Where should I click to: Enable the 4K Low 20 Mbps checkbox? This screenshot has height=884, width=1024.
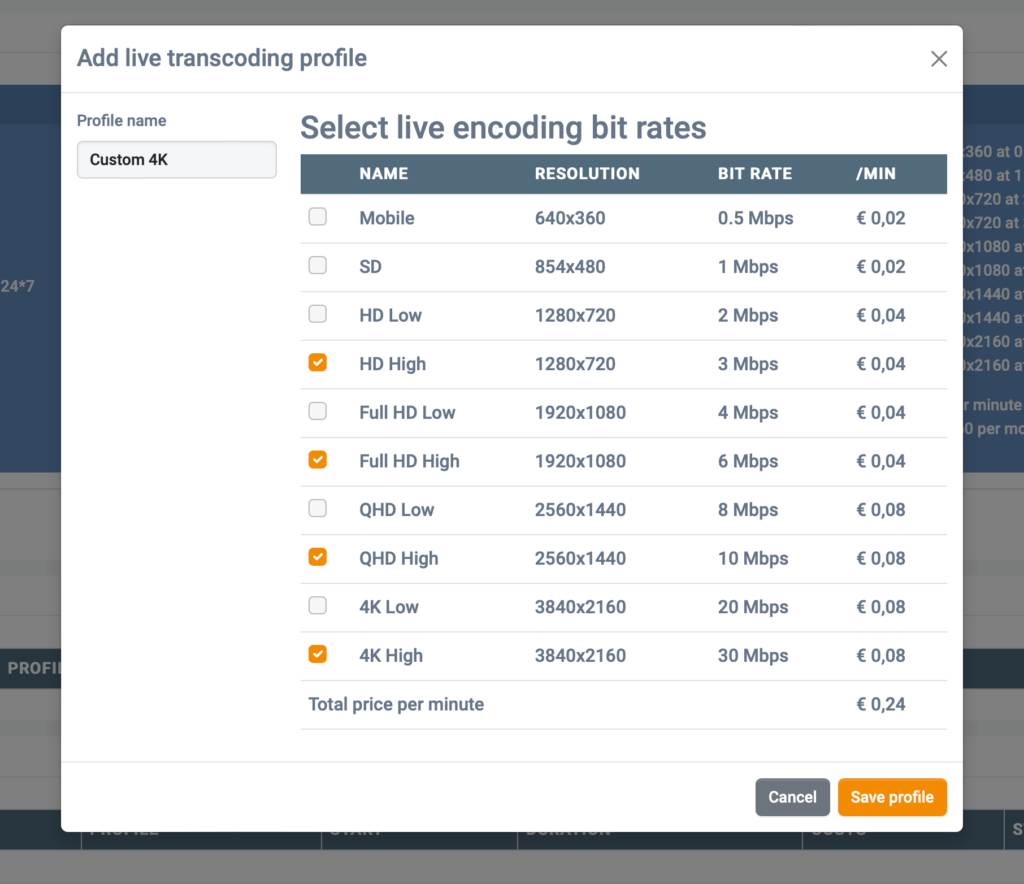pyautogui.click(x=317, y=605)
